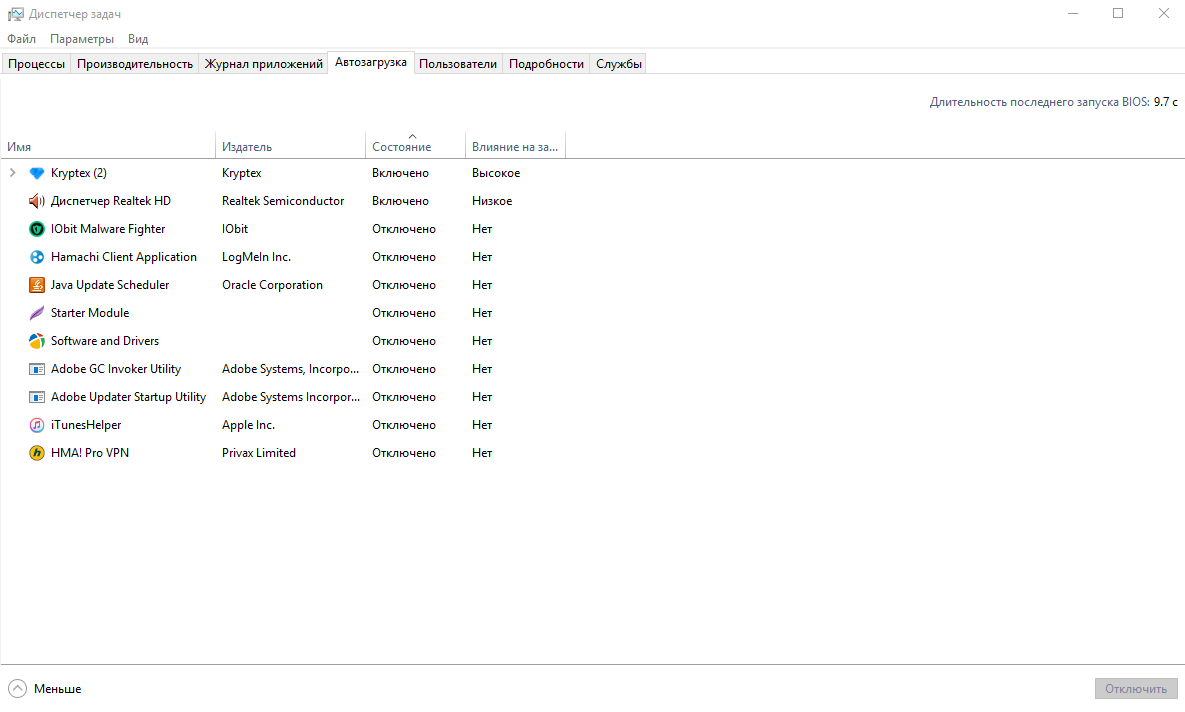Open the Файл menu
The height and width of the screenshot is (712, 1185).
[21, 39]
